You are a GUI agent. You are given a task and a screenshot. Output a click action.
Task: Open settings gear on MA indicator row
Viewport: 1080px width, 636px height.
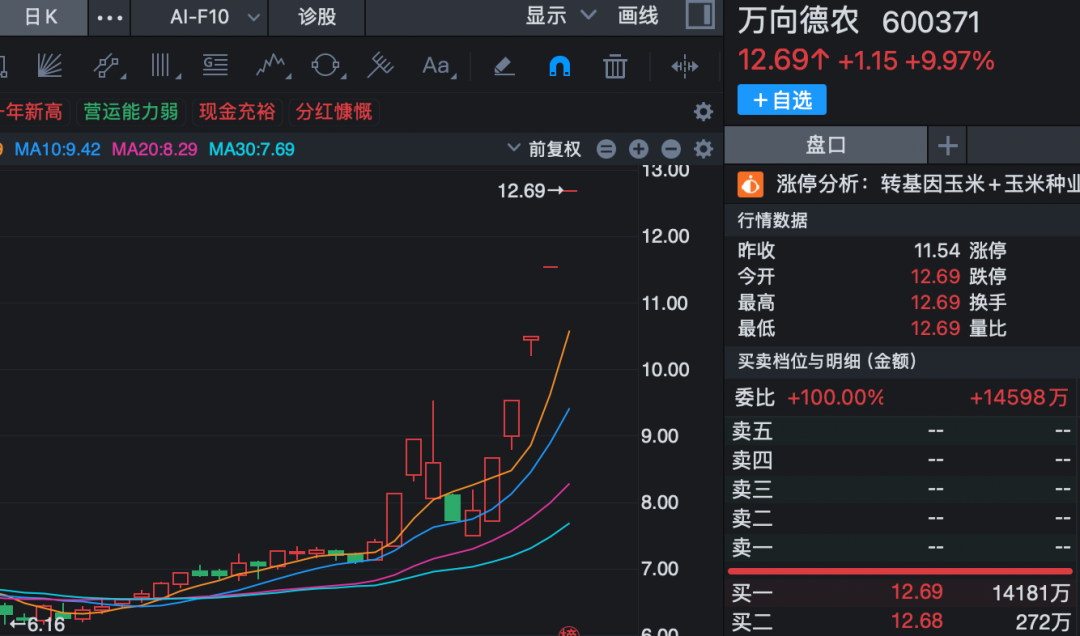click(703, 149)
